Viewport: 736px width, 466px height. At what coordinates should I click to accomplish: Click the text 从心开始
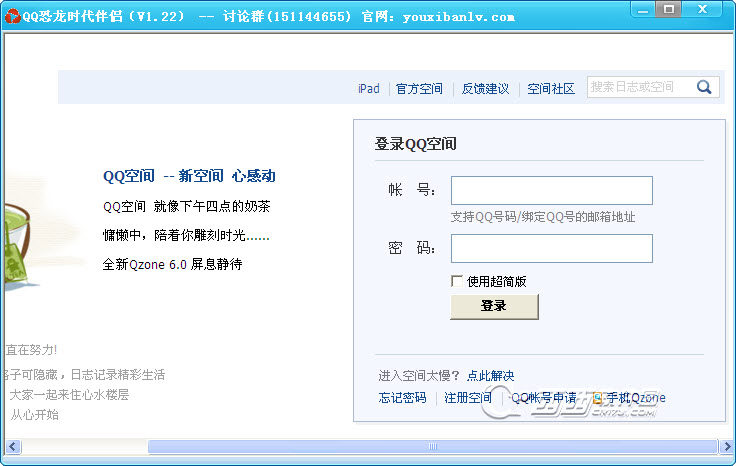click(x=35, y=415)
